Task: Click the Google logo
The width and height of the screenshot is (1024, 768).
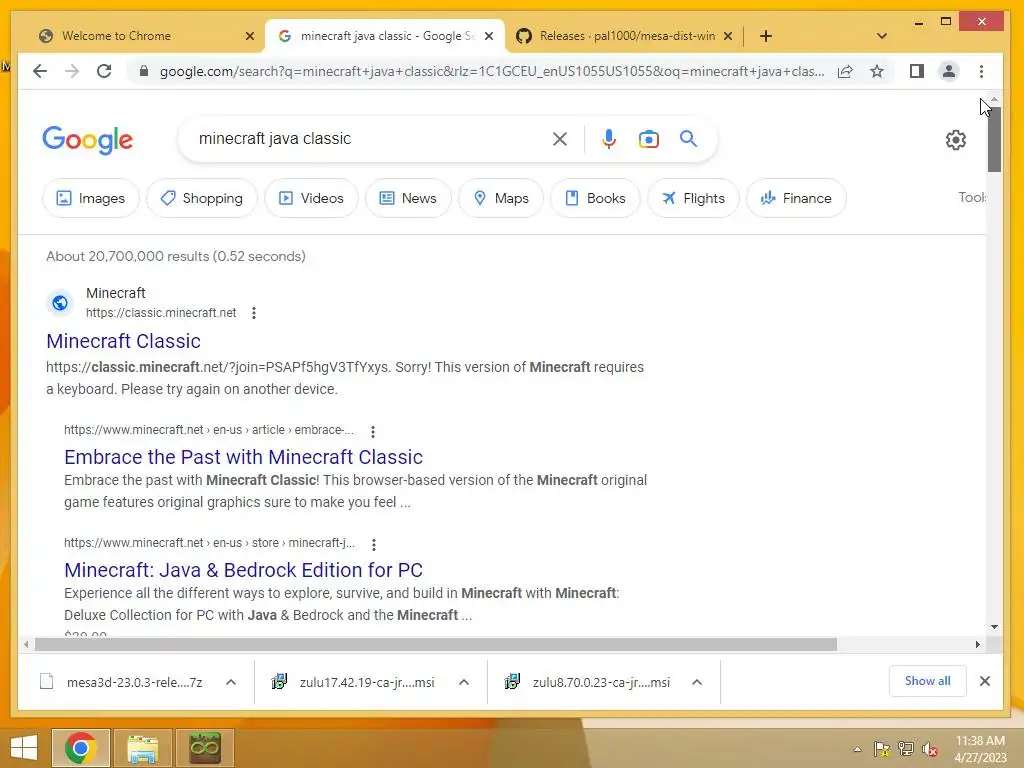Action: pyautogui.click(x=88, y=140)
